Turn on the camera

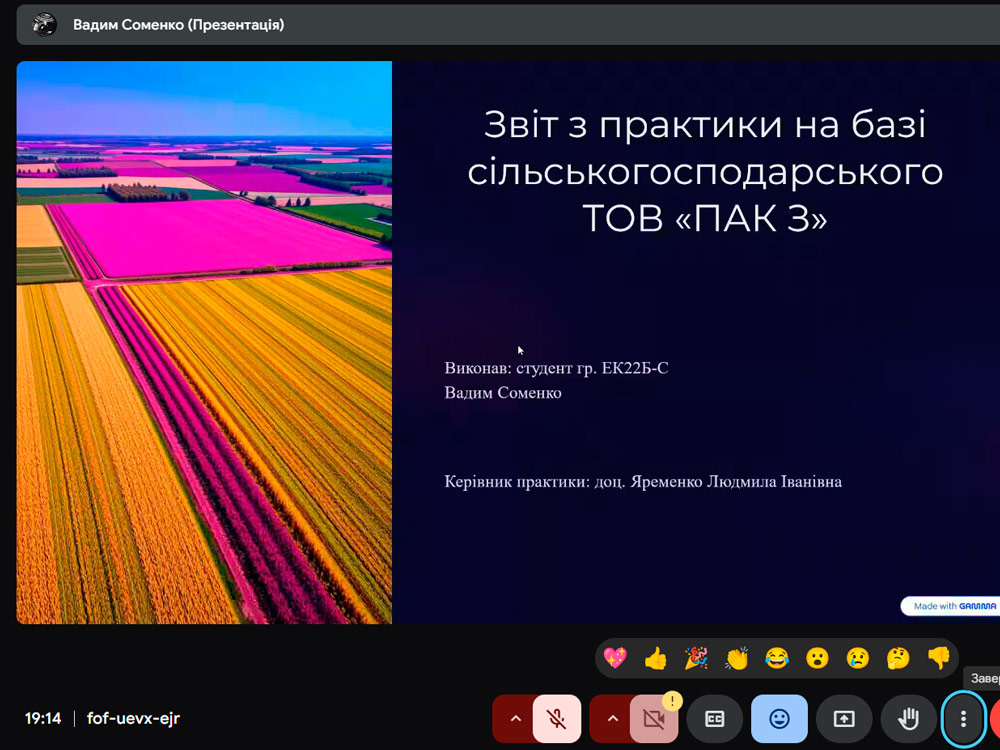(654, 720)
